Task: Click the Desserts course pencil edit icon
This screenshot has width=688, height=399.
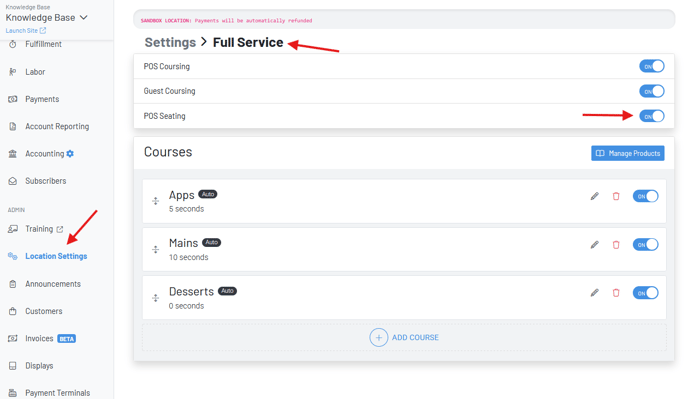Action: coord(595,293)
